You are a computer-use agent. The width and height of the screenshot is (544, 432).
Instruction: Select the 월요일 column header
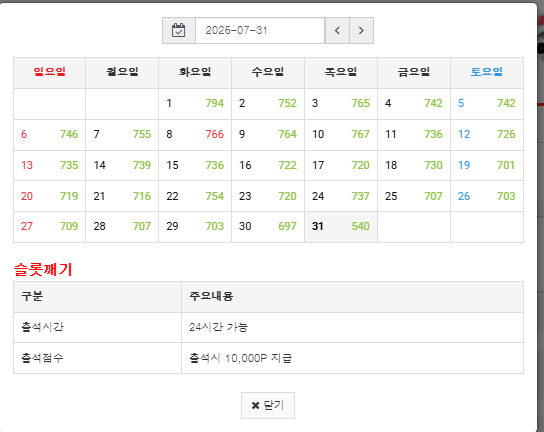[122, 73]
